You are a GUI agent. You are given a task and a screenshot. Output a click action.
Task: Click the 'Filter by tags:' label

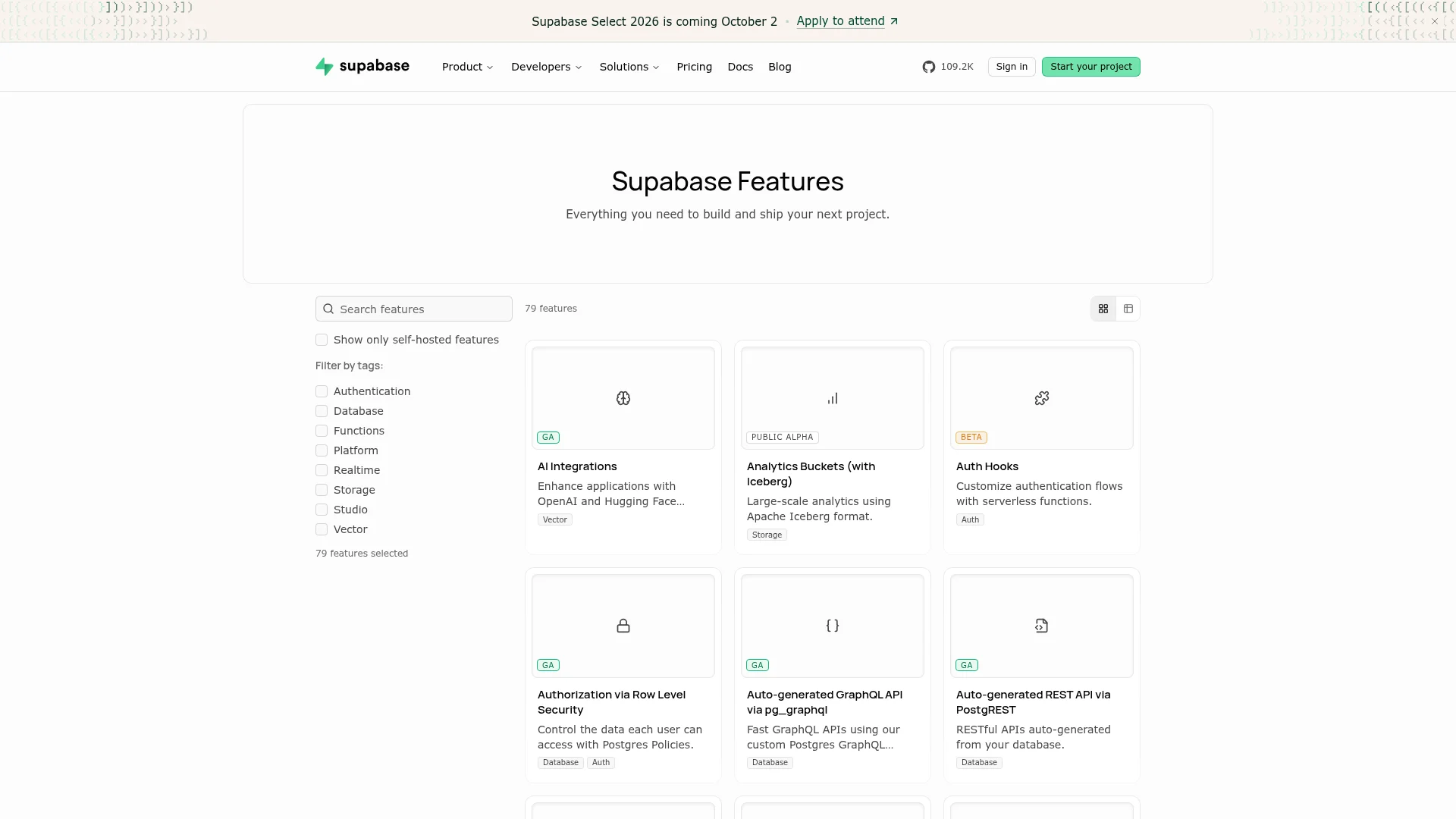tap(349, 366)
